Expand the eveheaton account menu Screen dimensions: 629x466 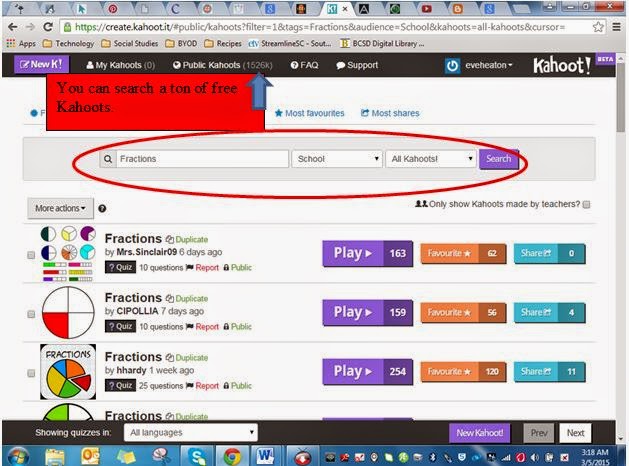pyautogui.click(x=489, y=65)
